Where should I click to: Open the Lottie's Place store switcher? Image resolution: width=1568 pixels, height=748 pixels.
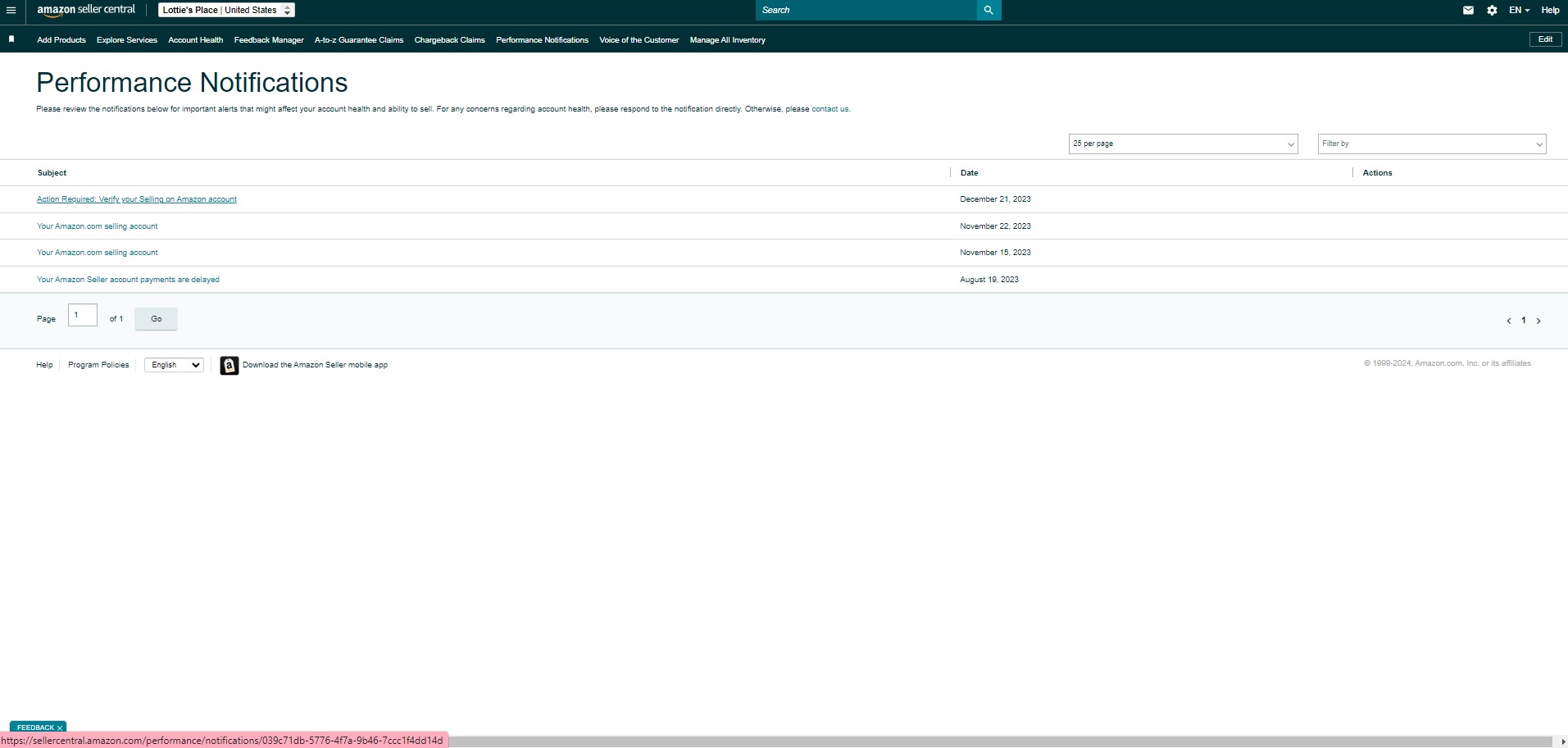[226, 10]
